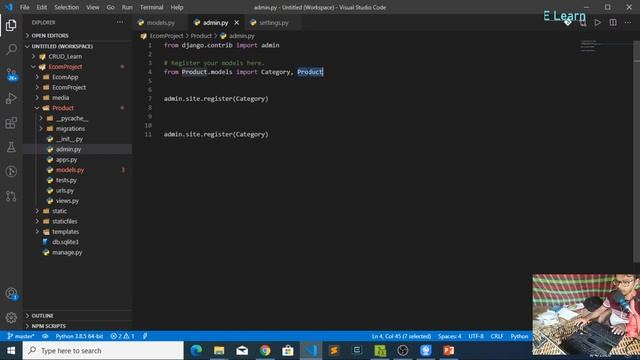Click the Run Python File play icon

point(598,23)
